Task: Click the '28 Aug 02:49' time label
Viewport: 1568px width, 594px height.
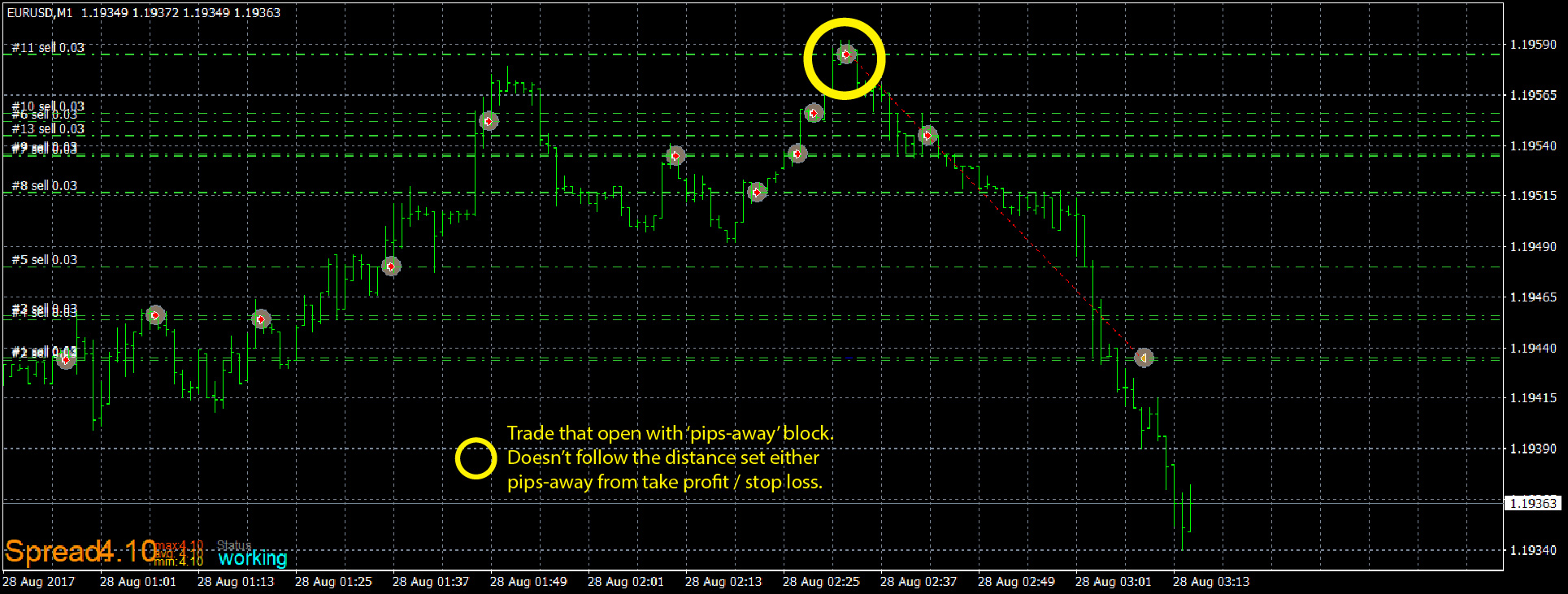Action: [x=1016, y=581]
